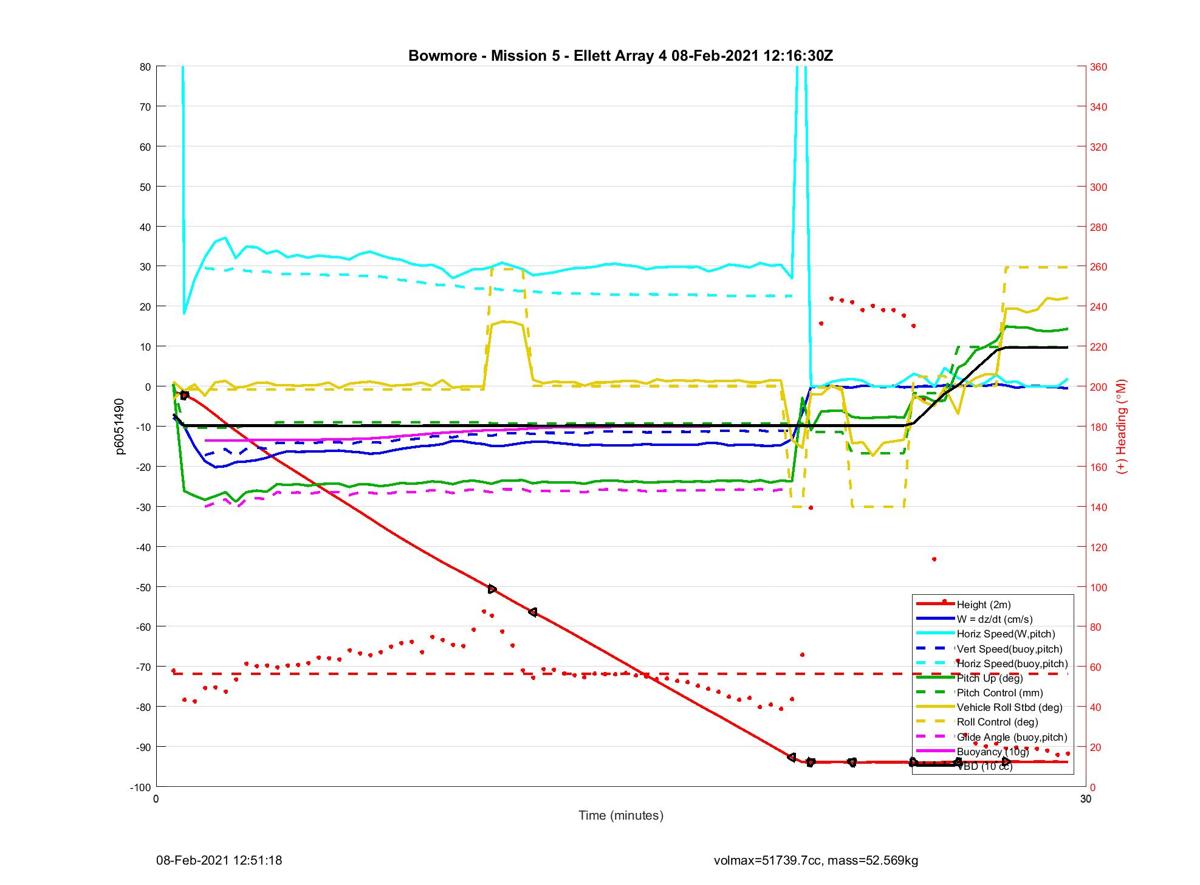The image size is (1200, 885).
Task: Click tick label '140' on Heading axis
Action: [x=1099, y=507]
